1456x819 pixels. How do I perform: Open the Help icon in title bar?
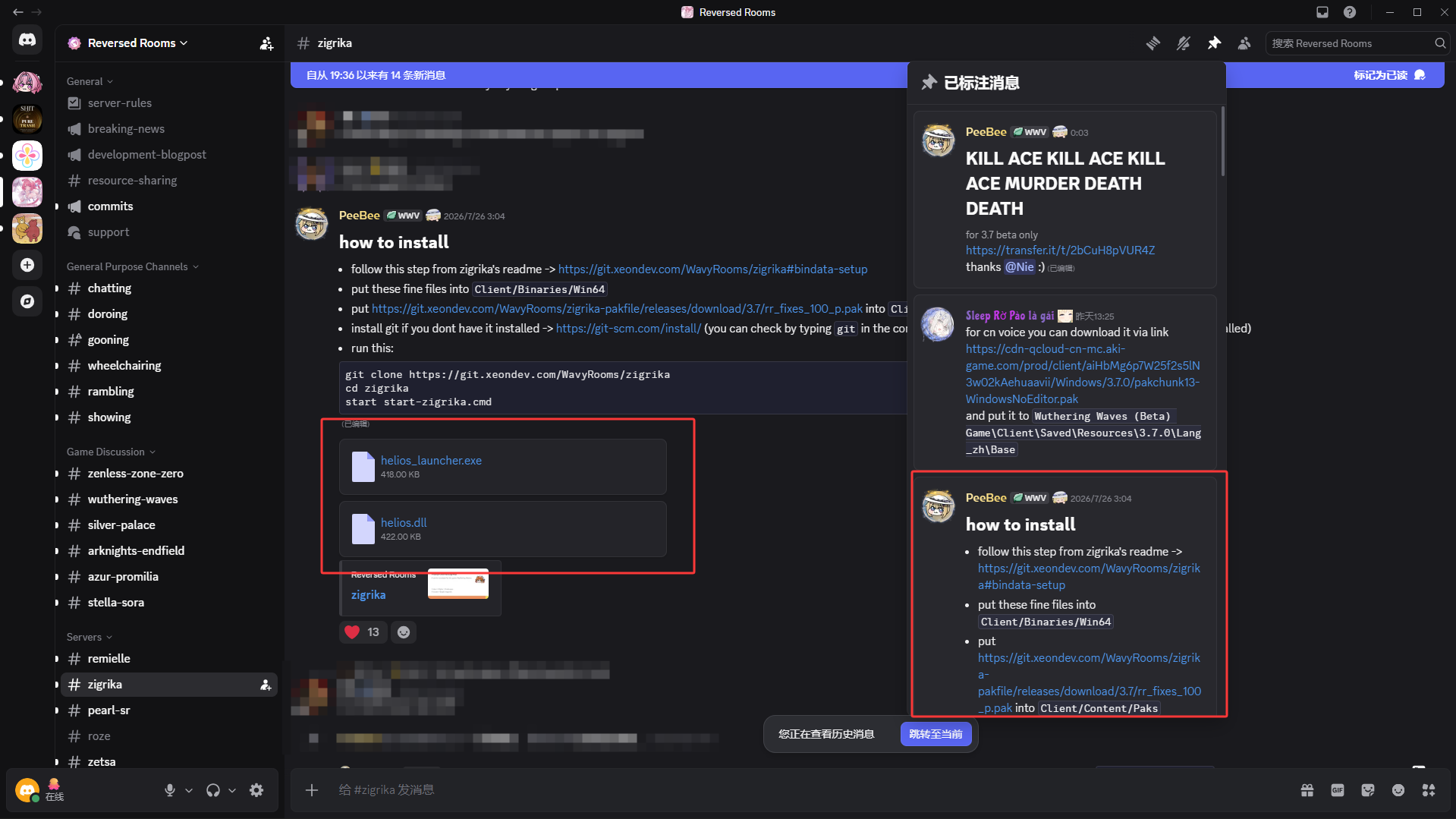coord(1350,12)
